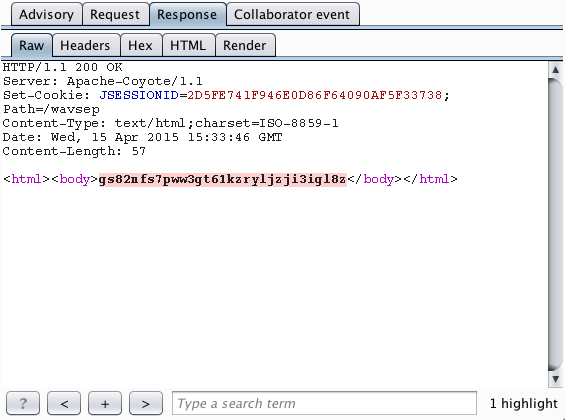Click the scrollbar up arrow
Image resolution: width=565 pixels, height=420 pixels.
pos(556,70)
